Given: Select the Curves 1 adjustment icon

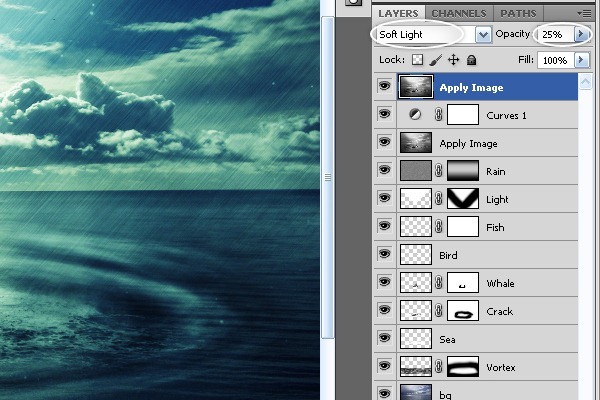Looking at the screenshot, I should pos(414,116).
